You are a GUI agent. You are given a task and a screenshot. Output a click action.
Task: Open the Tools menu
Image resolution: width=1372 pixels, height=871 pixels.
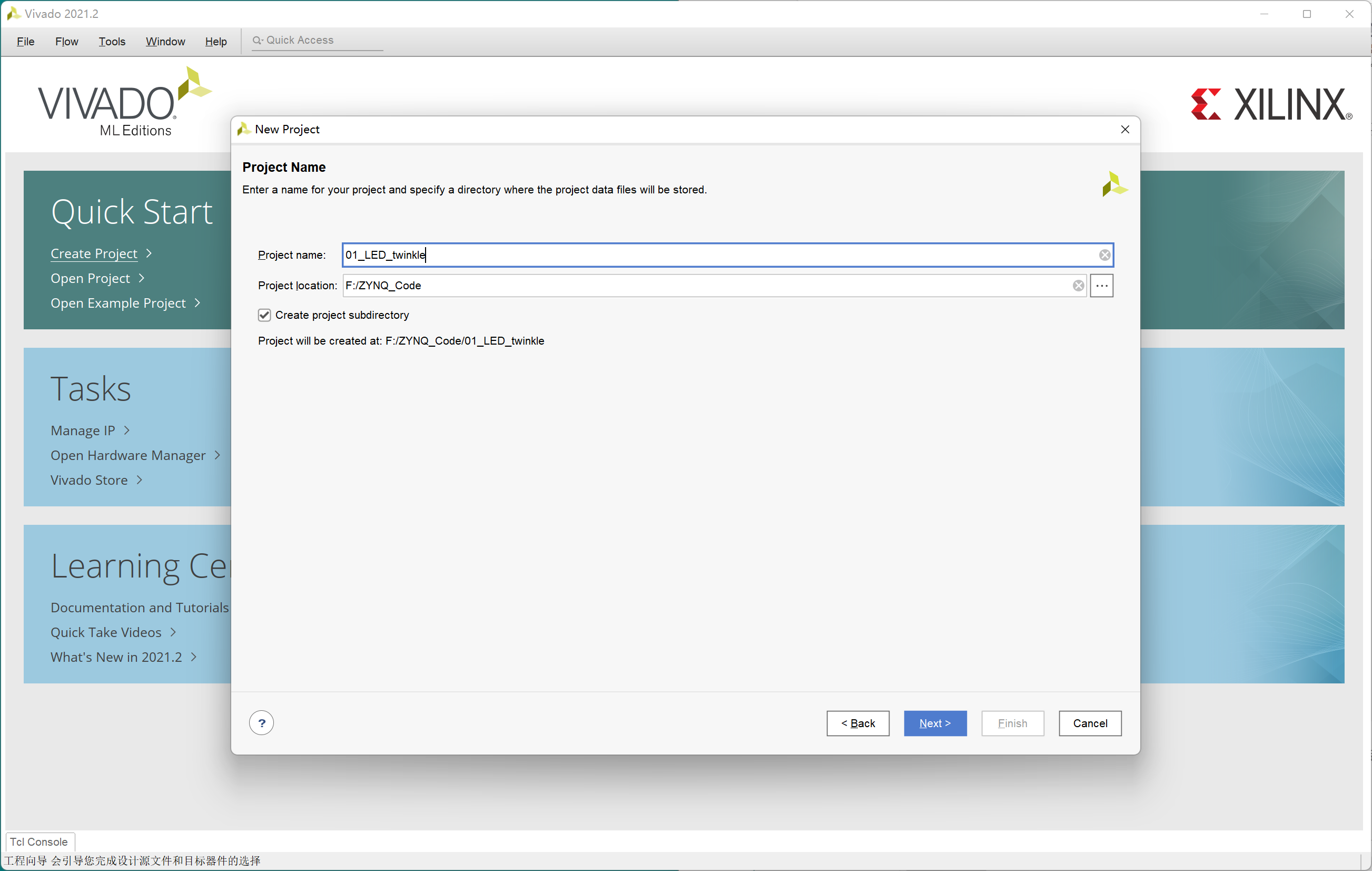point(110,41)
